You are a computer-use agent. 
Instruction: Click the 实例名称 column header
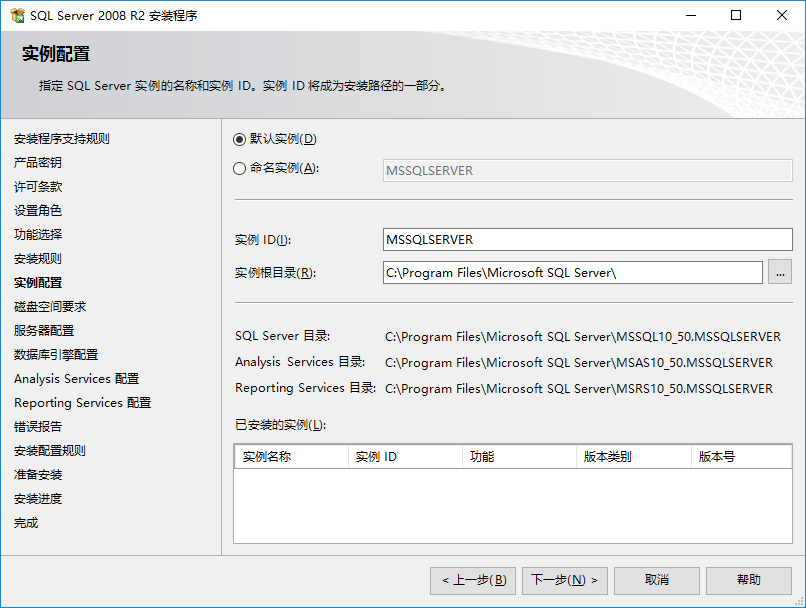[x=291, y=456]
